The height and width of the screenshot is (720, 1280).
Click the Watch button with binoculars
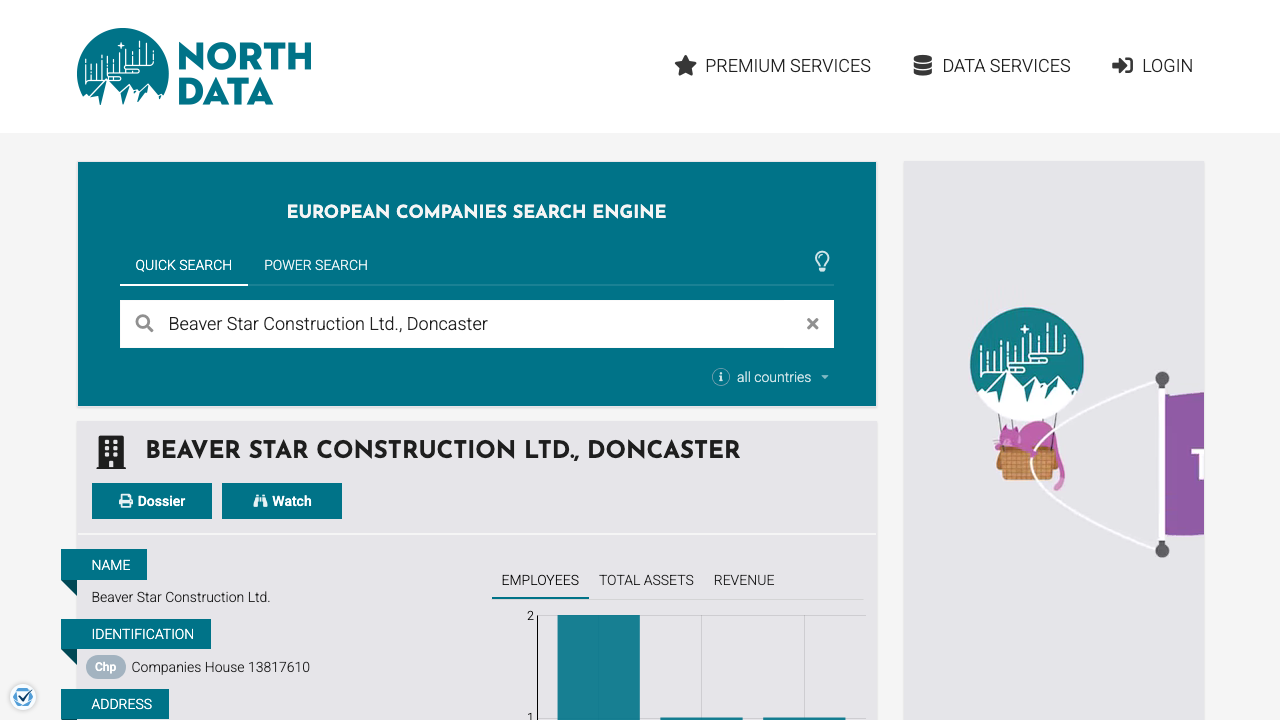point(281,500)
